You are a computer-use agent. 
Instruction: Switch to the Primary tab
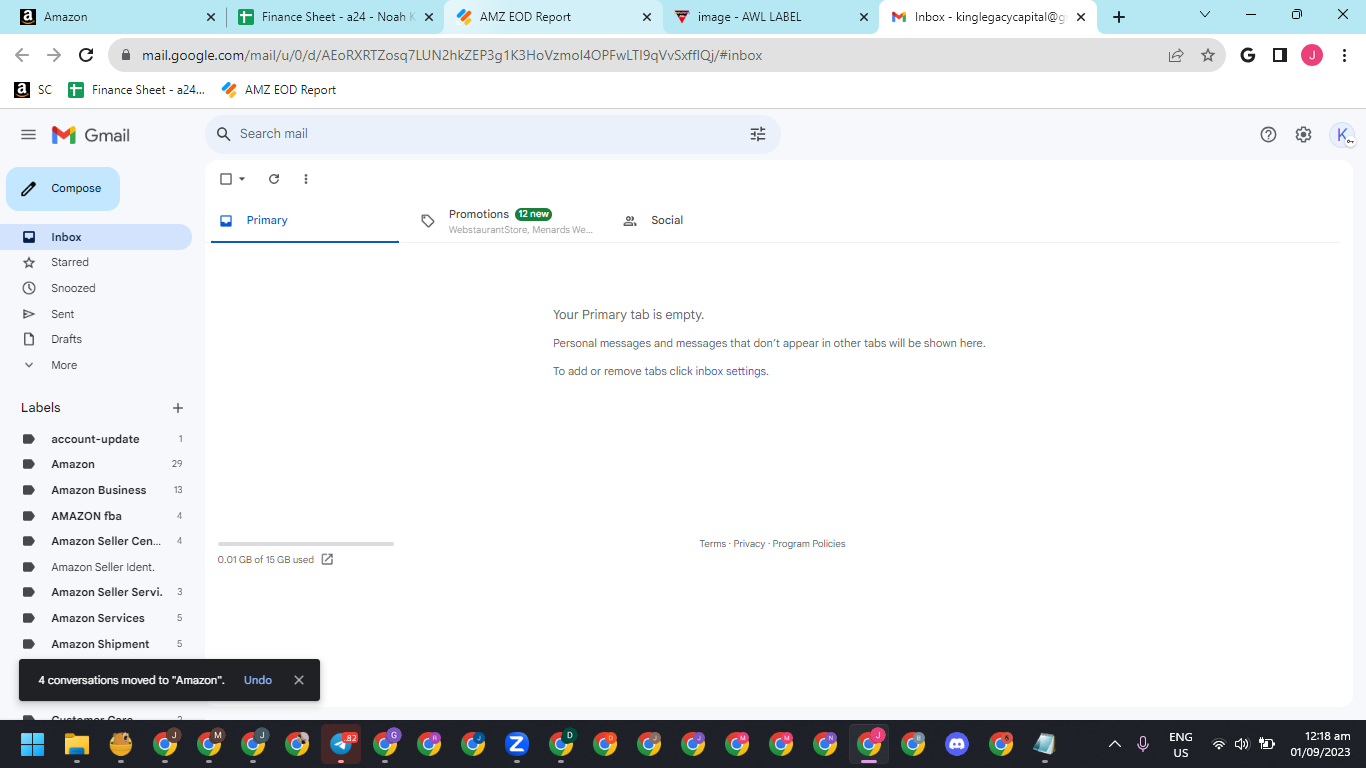coord(305,220)
